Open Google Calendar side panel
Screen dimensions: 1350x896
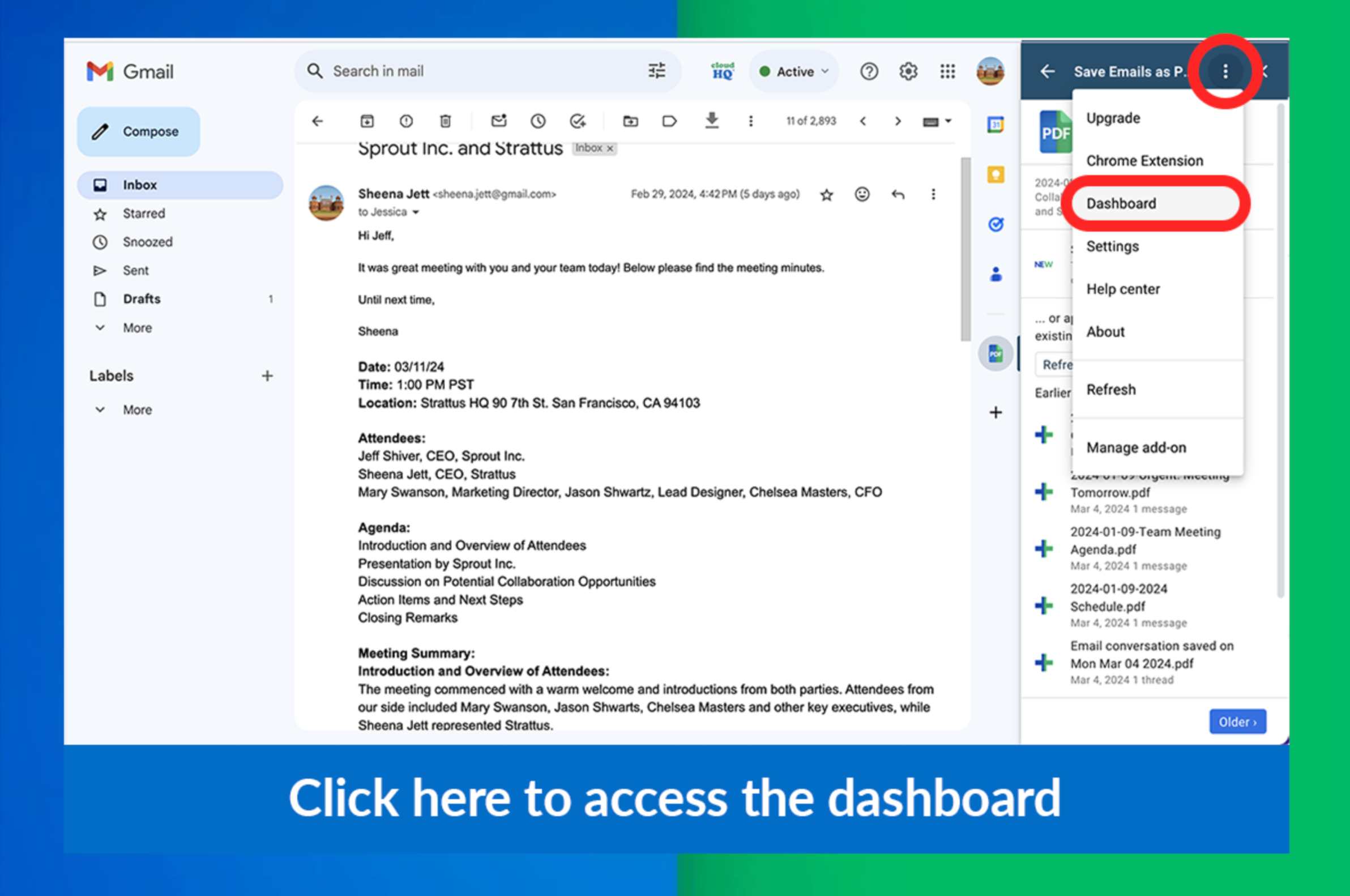click(995, 125)
